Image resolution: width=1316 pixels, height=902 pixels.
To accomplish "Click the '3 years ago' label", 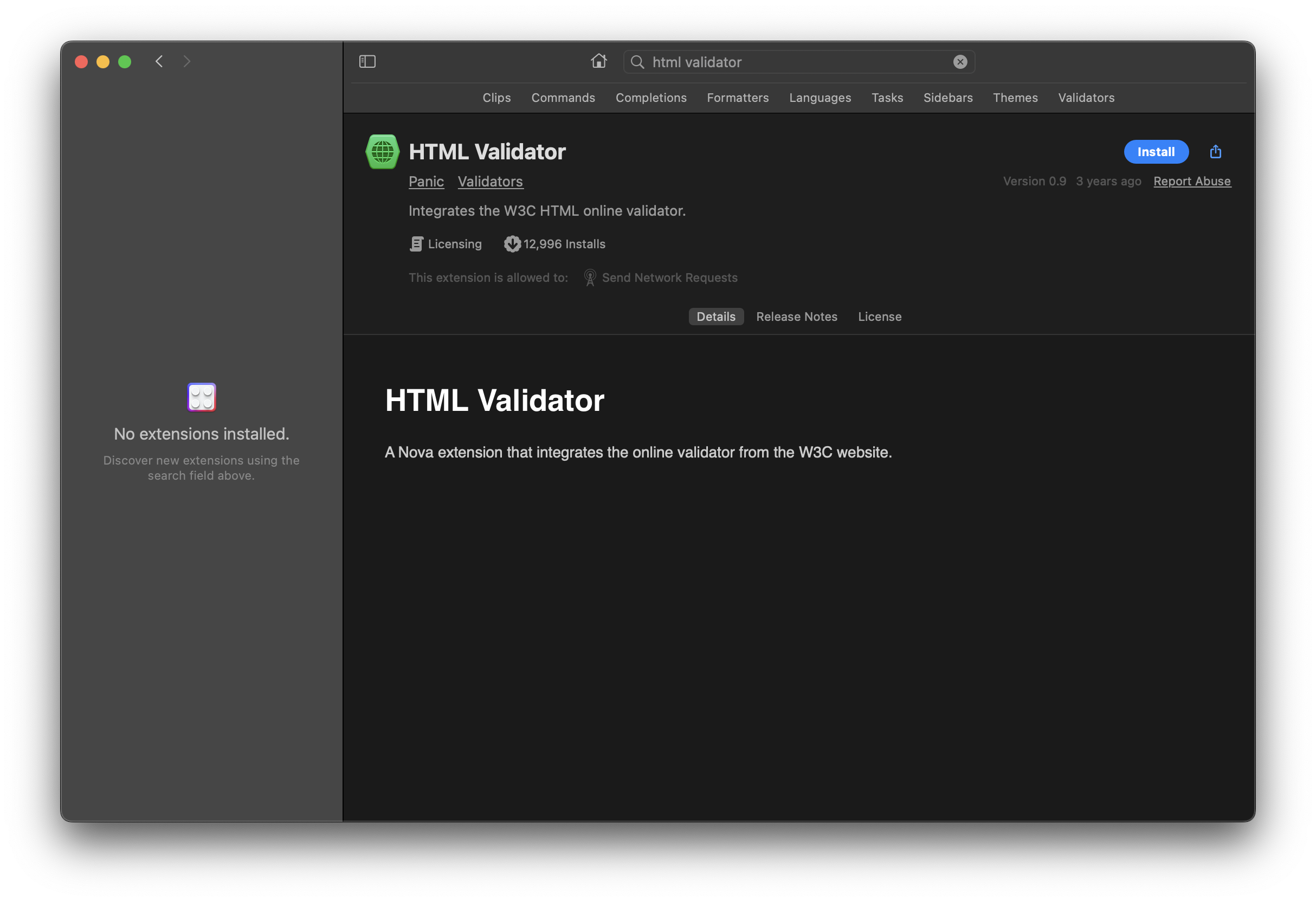I will tap(1108, 181).
